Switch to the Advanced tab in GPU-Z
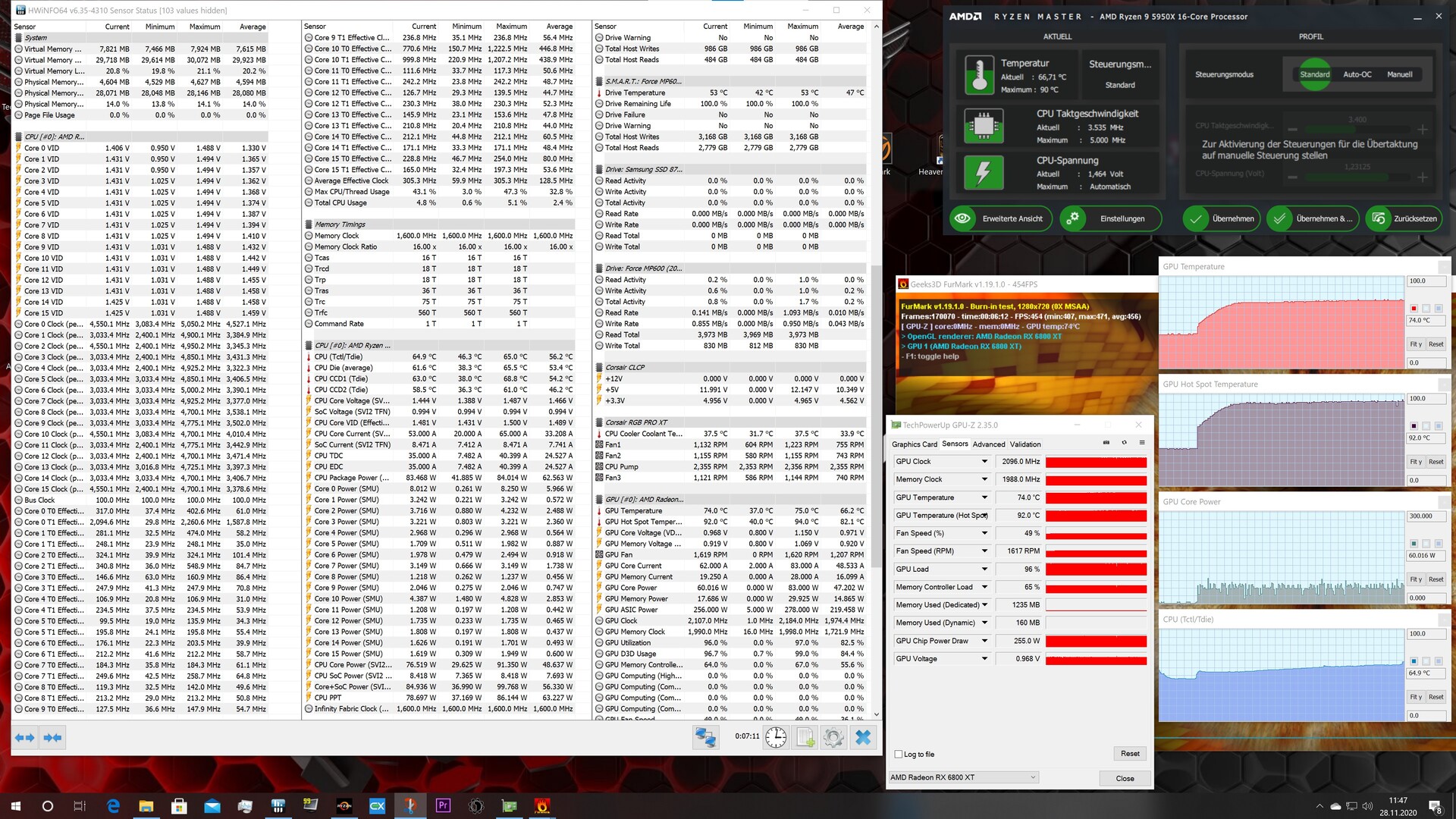The image size is (1456, 819). (988, 444)
